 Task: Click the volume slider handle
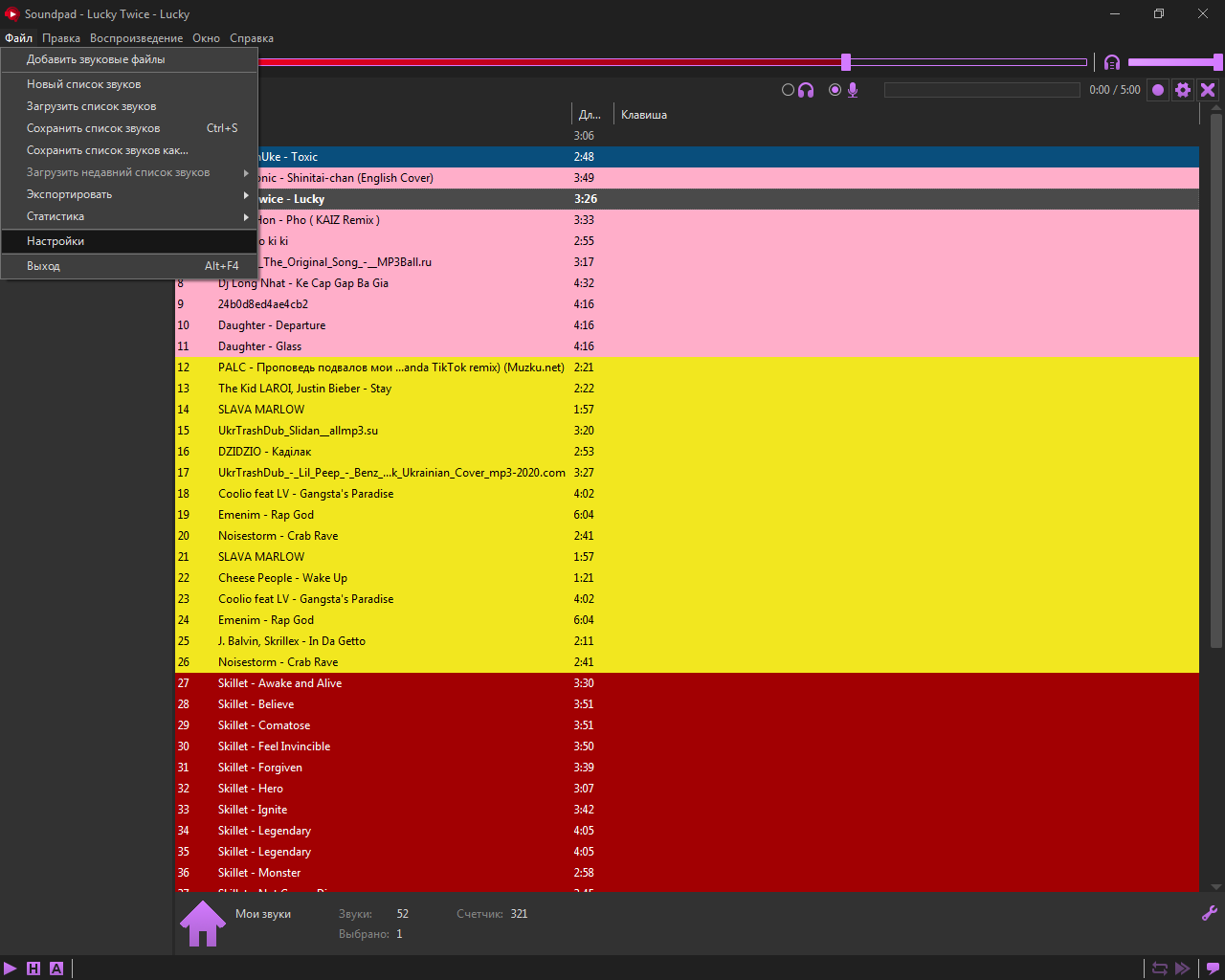1217,62
